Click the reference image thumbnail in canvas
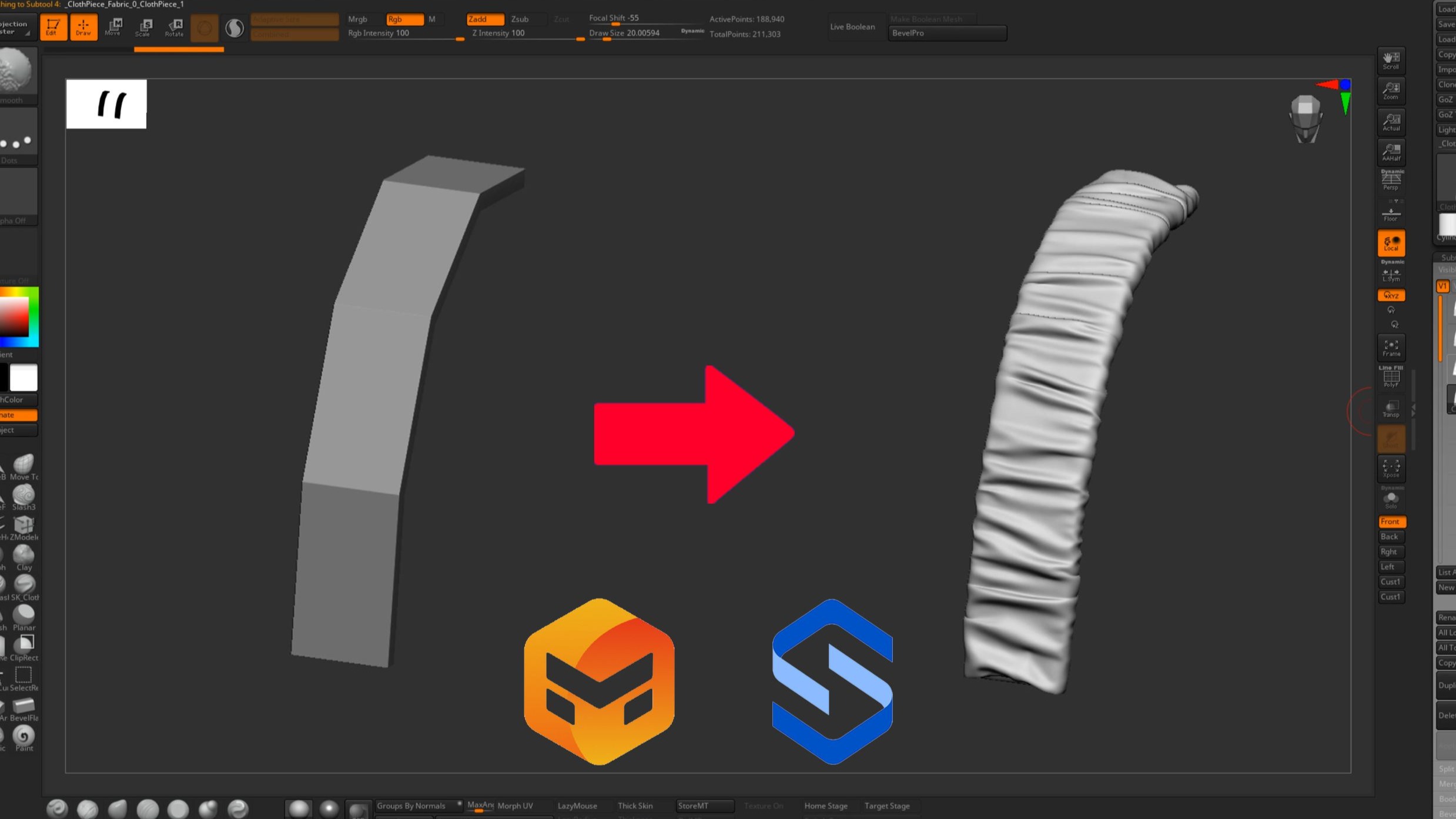The height and width of the screenshot is (819, 1456). pyautogui.click(x=106, y=104)
